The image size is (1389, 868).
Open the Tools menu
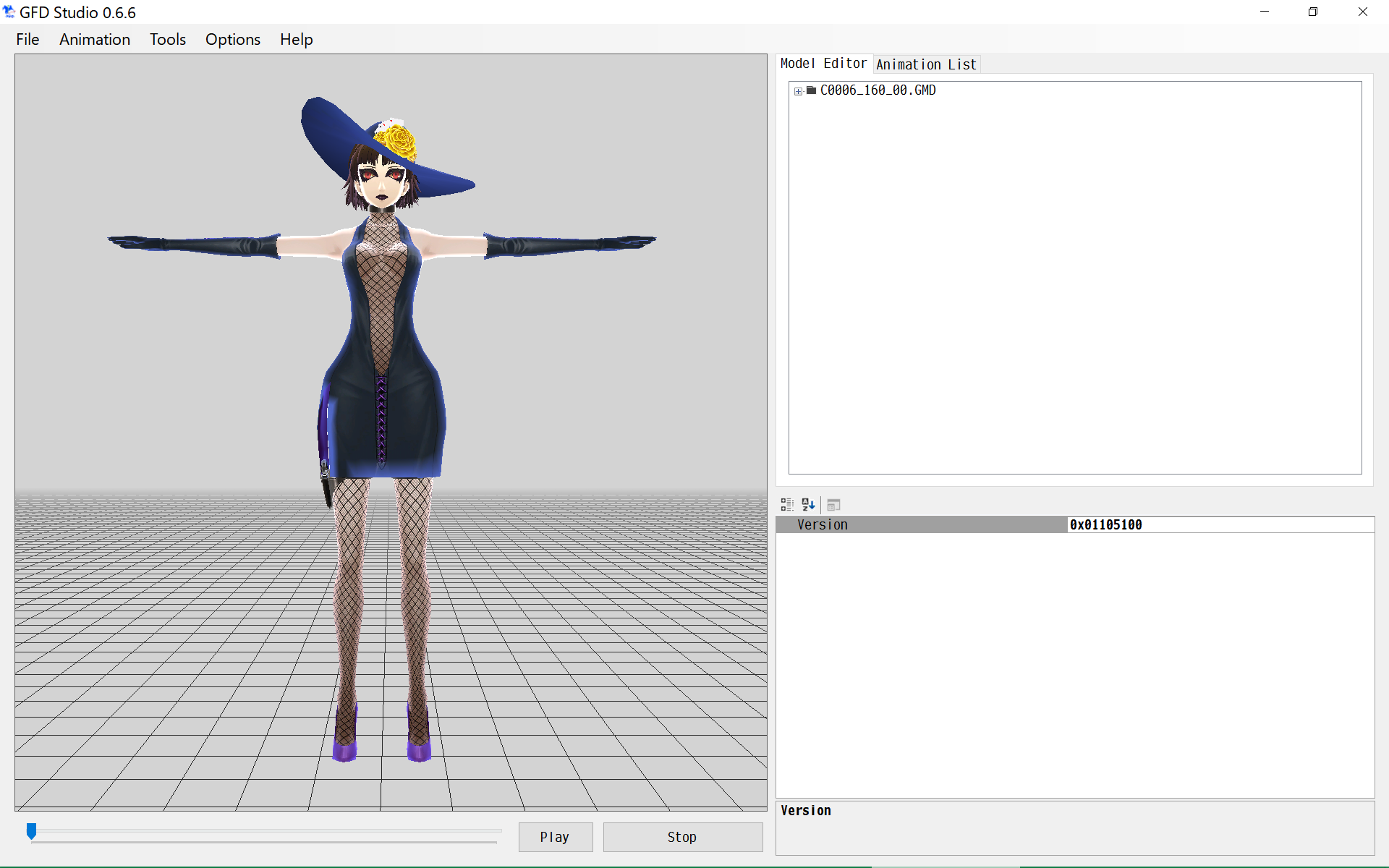point(167,40)
